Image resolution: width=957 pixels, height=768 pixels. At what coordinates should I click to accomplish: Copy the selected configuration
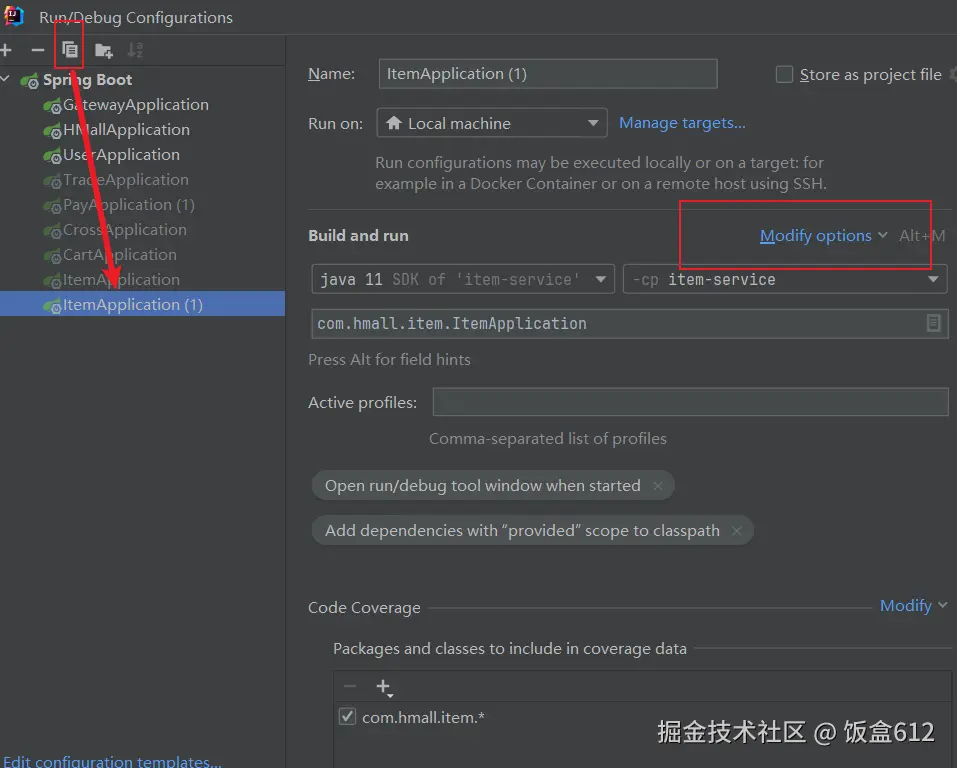click(70, 49)
